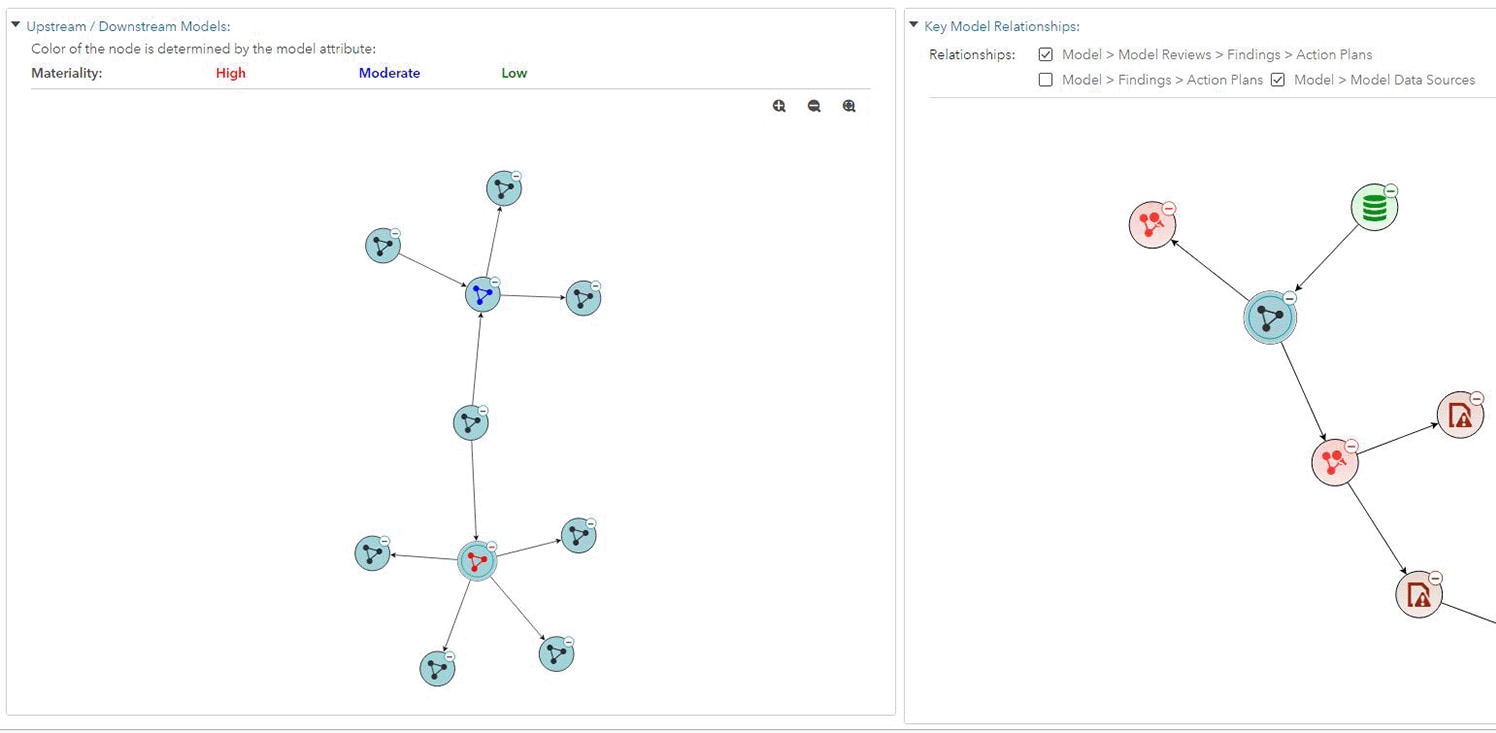Collapse the Upstream / Downstream Models section
The width and height of the screenshot is (1496, 733).
[16, 25]
